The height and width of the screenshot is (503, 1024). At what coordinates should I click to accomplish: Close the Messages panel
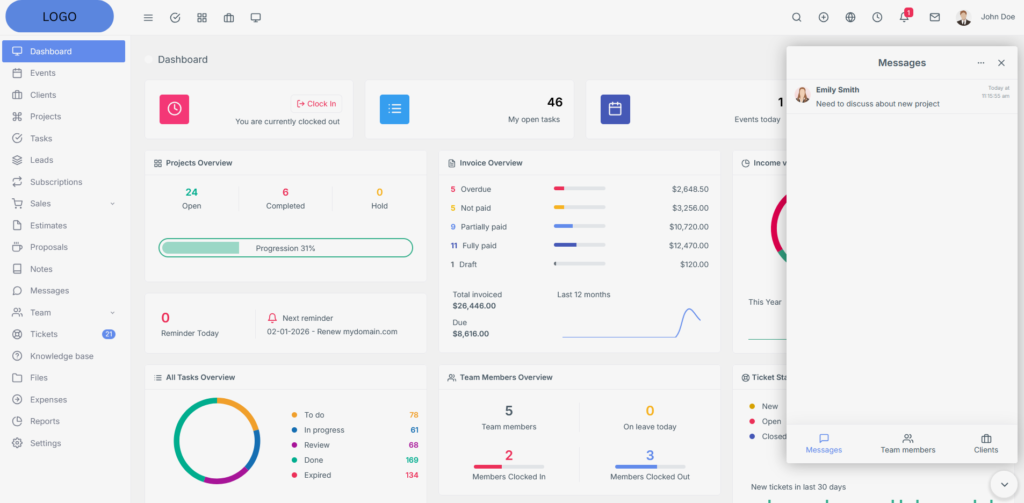[x=1001, y=63]
